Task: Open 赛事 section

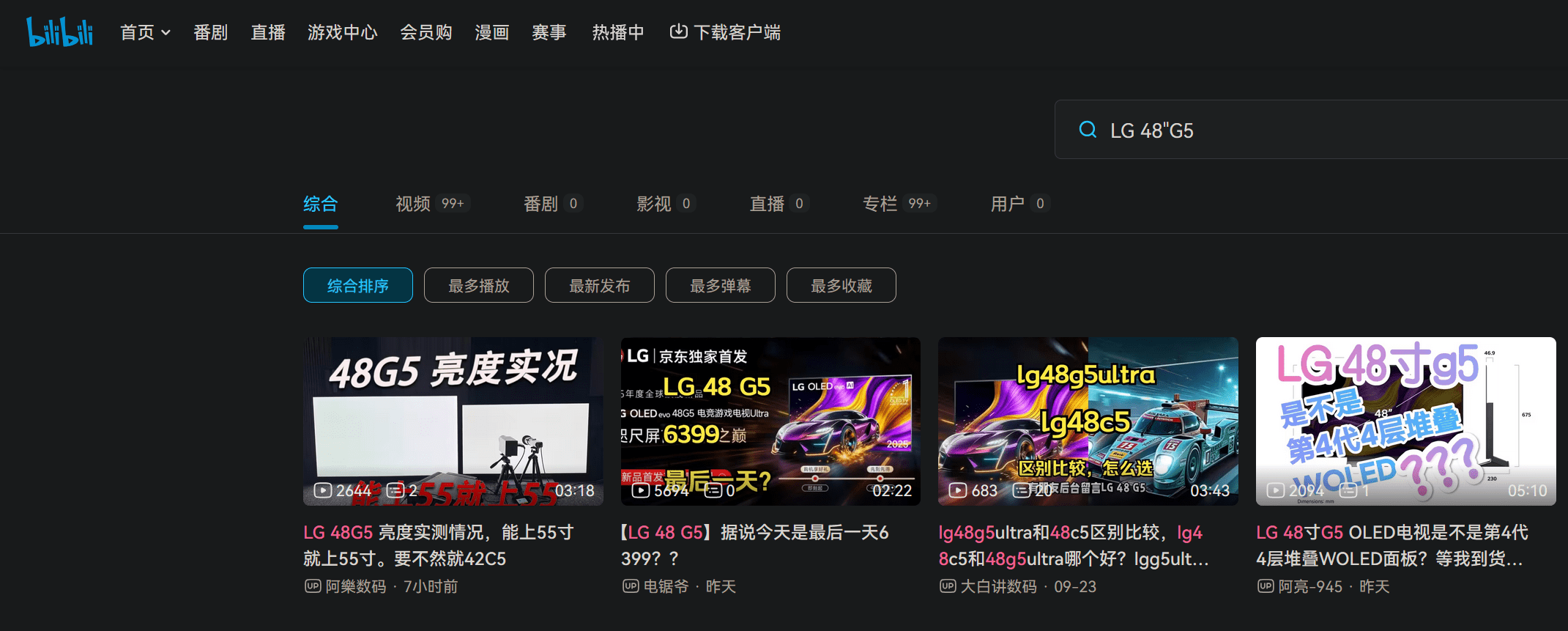Action: tap(549, 32)
